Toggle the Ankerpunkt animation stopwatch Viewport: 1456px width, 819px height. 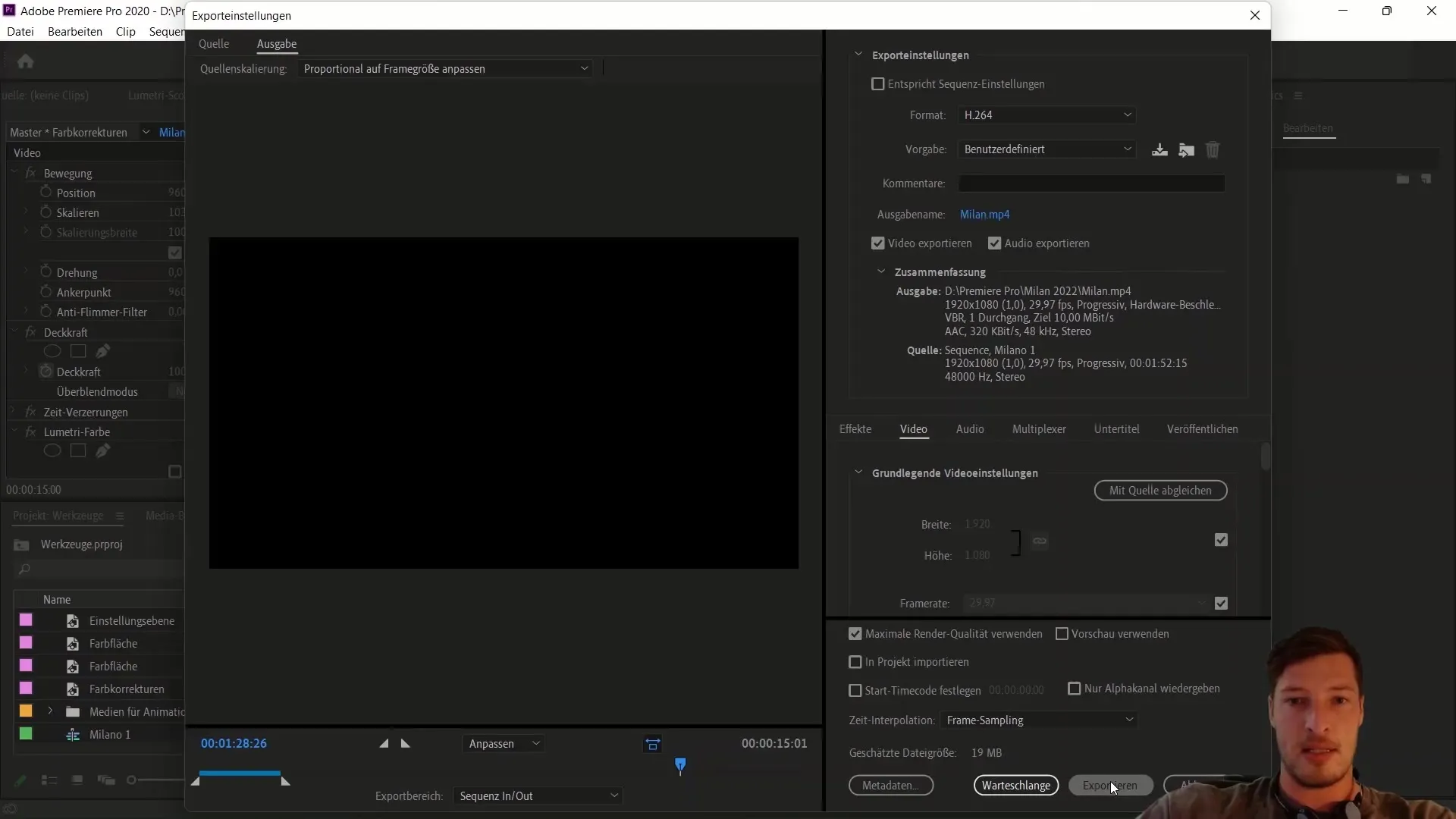click(x=45, y=292)
